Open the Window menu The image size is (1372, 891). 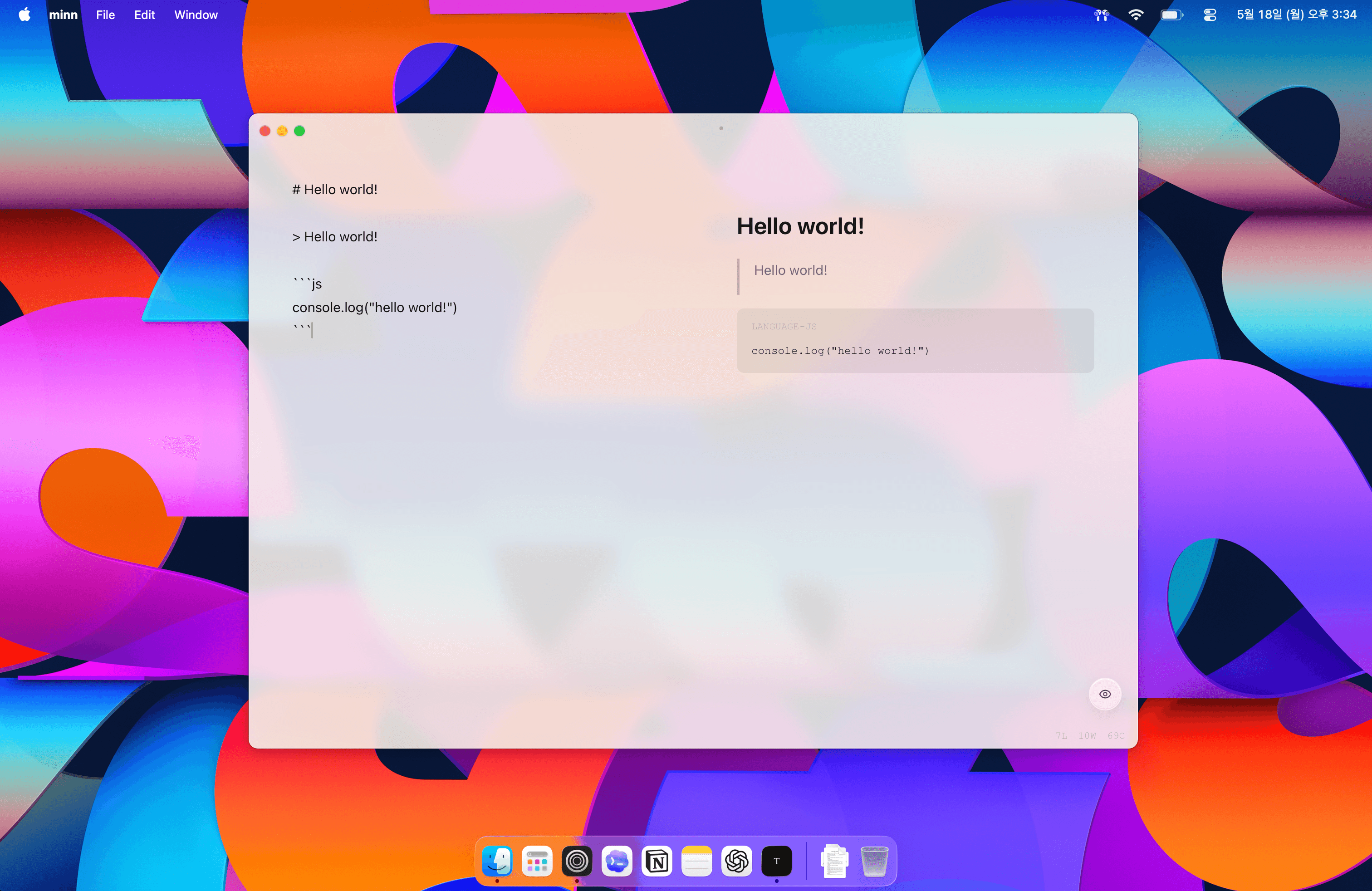pos(196,15)
